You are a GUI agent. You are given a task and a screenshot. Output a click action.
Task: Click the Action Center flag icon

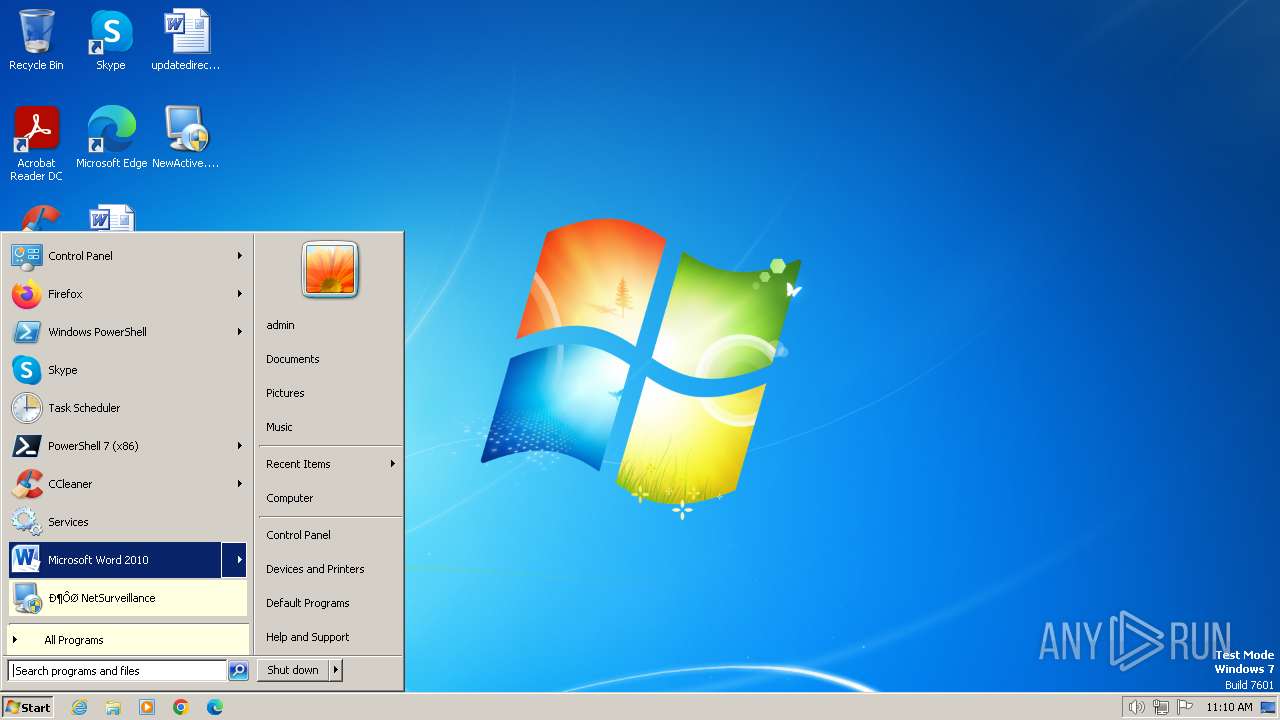tap(1185, 707)
